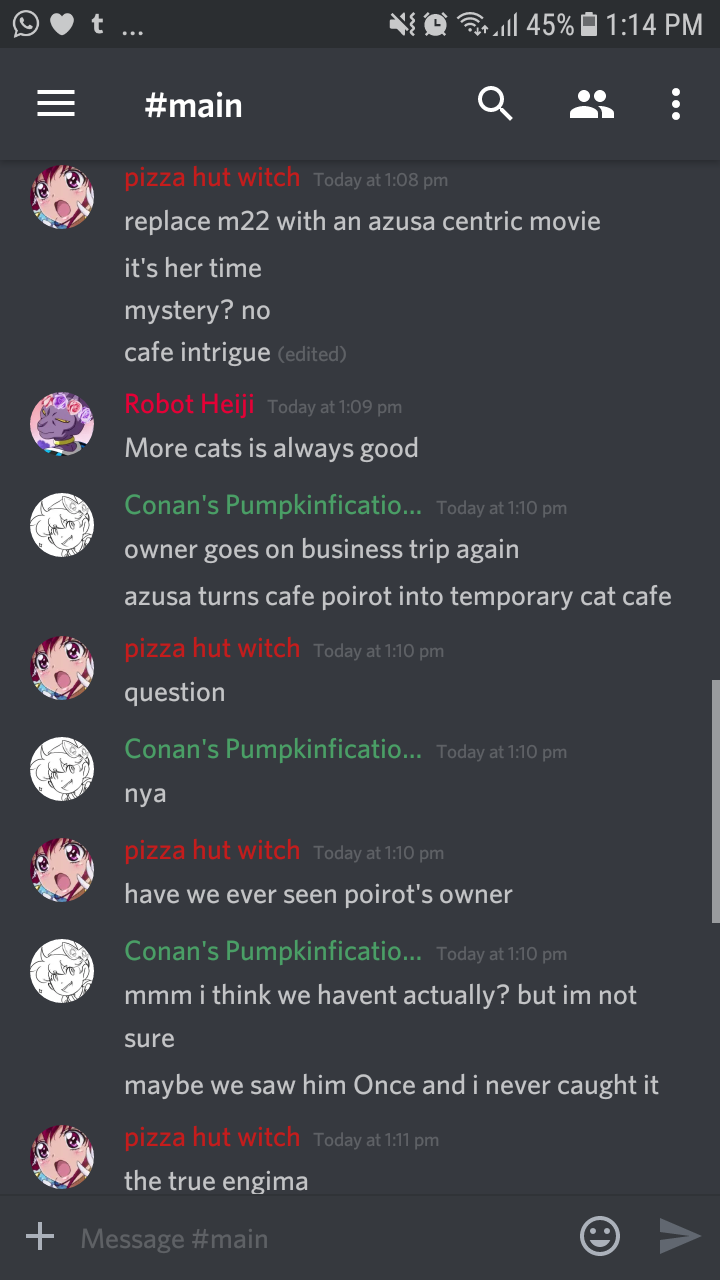Open the hamburger navigation menu
The width and height of the screenshot is (720, 1280).
tap(56, 104)
